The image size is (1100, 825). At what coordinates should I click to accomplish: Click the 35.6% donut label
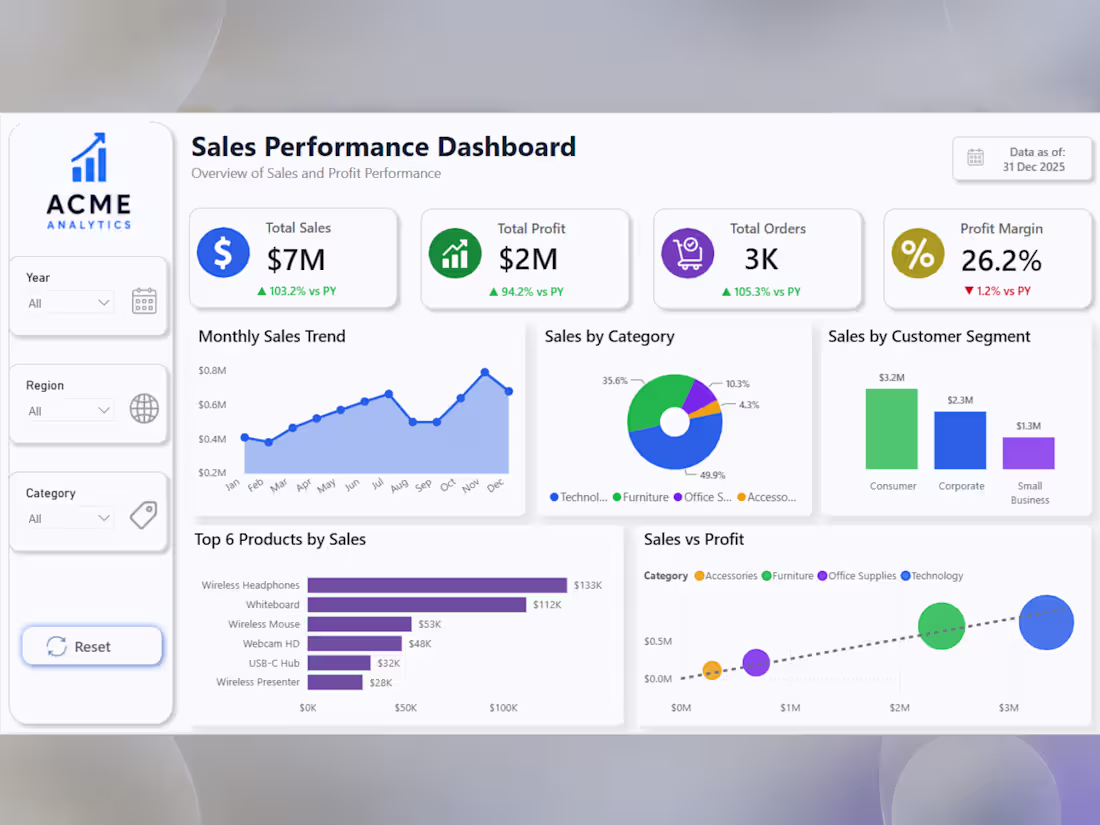[615, 380]
